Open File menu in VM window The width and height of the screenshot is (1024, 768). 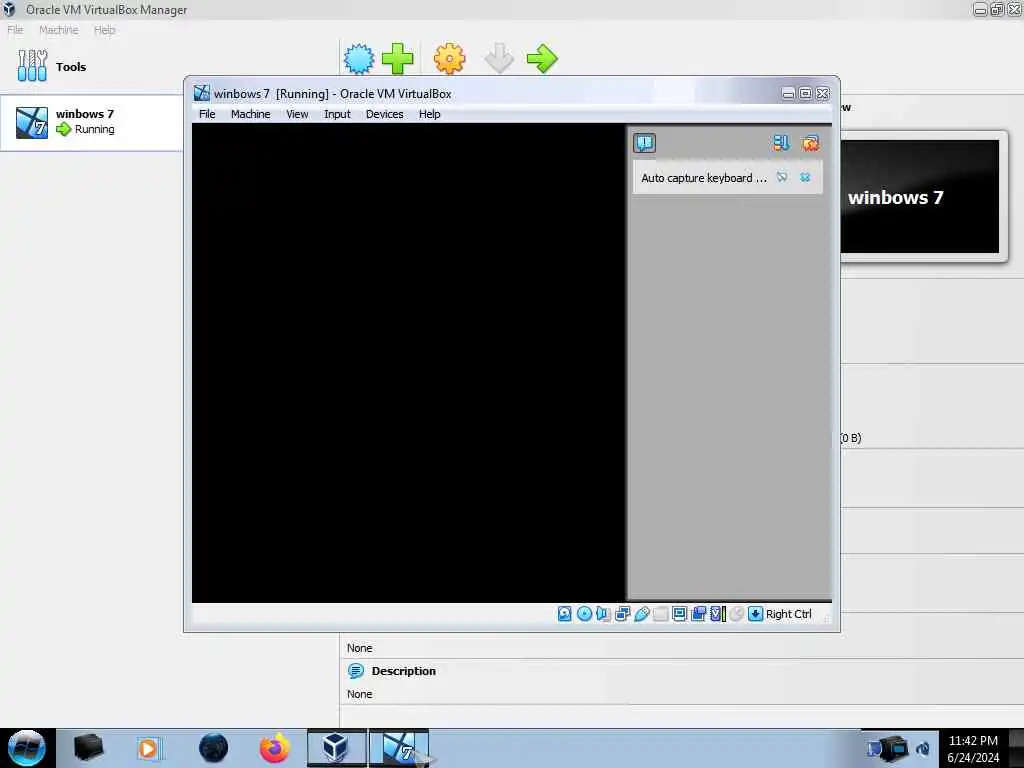(x=207, y=114)
